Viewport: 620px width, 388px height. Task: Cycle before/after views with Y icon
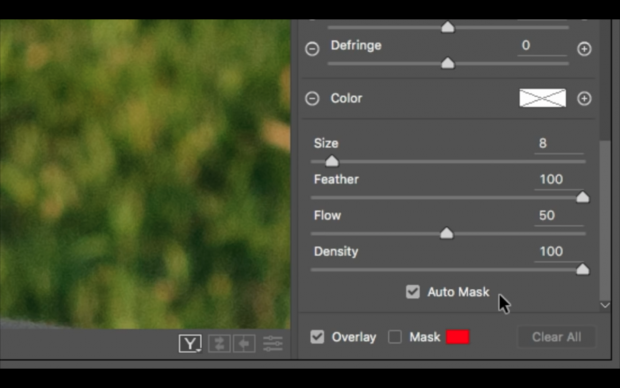tap(190, 343)
